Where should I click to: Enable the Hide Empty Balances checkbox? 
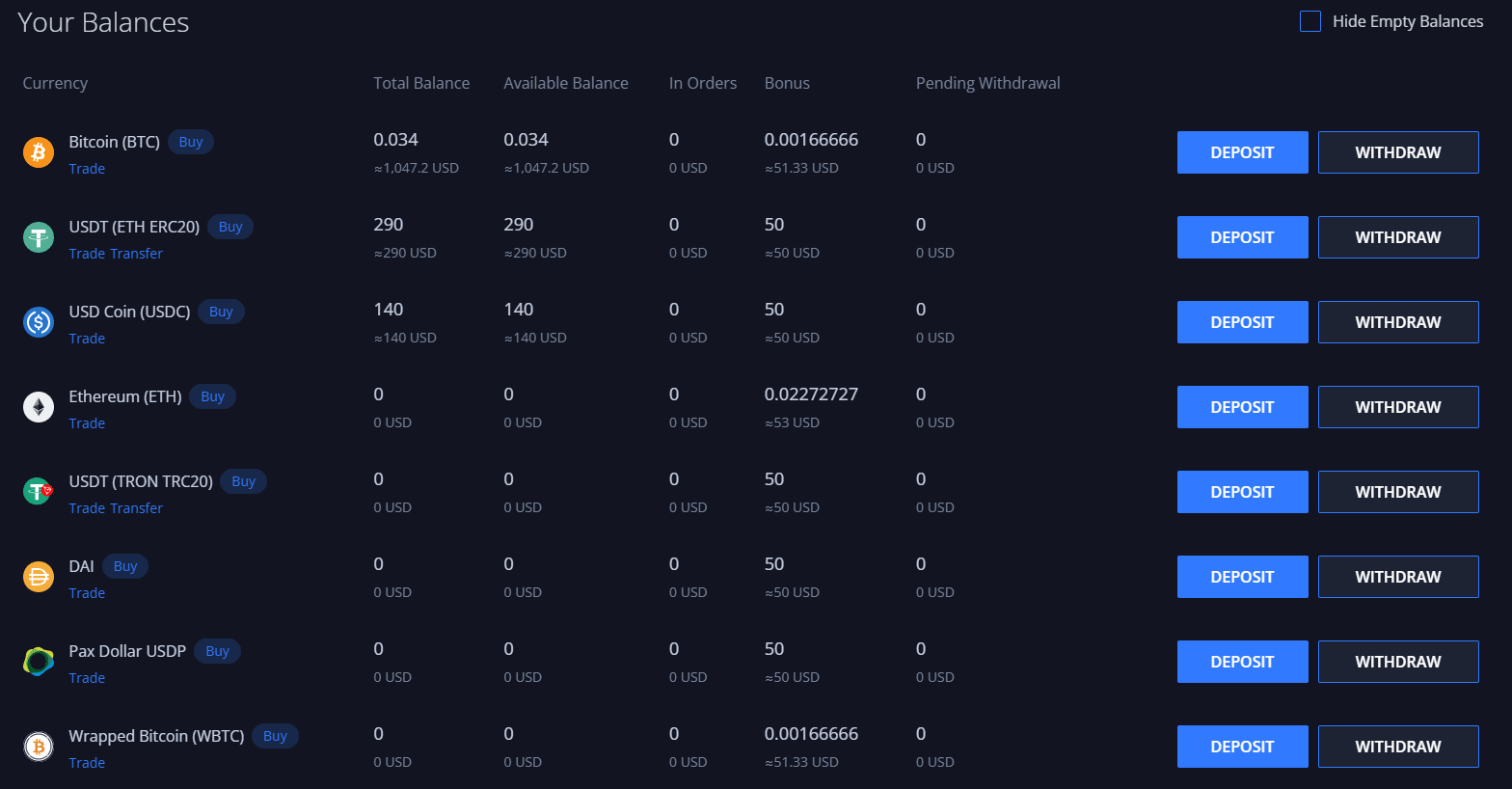[x=1310, y=21]
